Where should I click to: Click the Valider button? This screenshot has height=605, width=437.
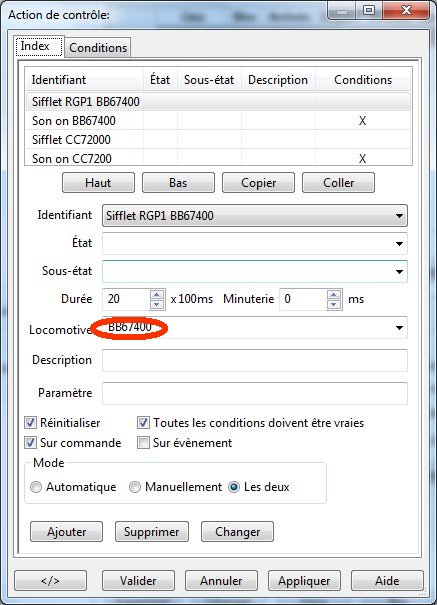pyautogui.click(x=138, y=581)
